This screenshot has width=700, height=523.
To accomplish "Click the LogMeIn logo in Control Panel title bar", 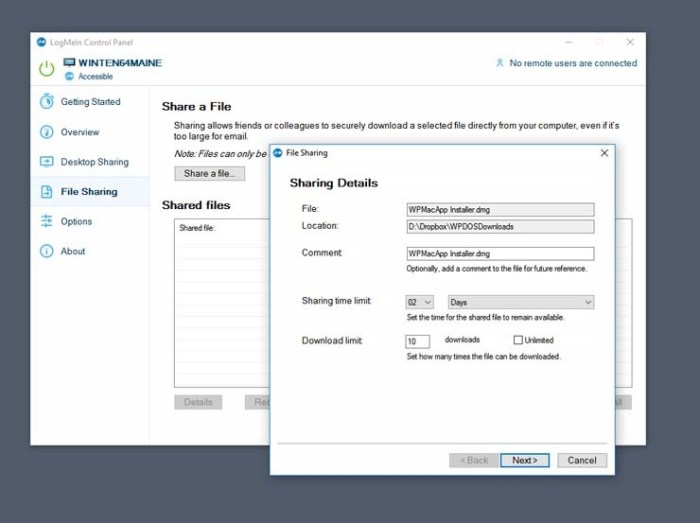I will (42, 42).
